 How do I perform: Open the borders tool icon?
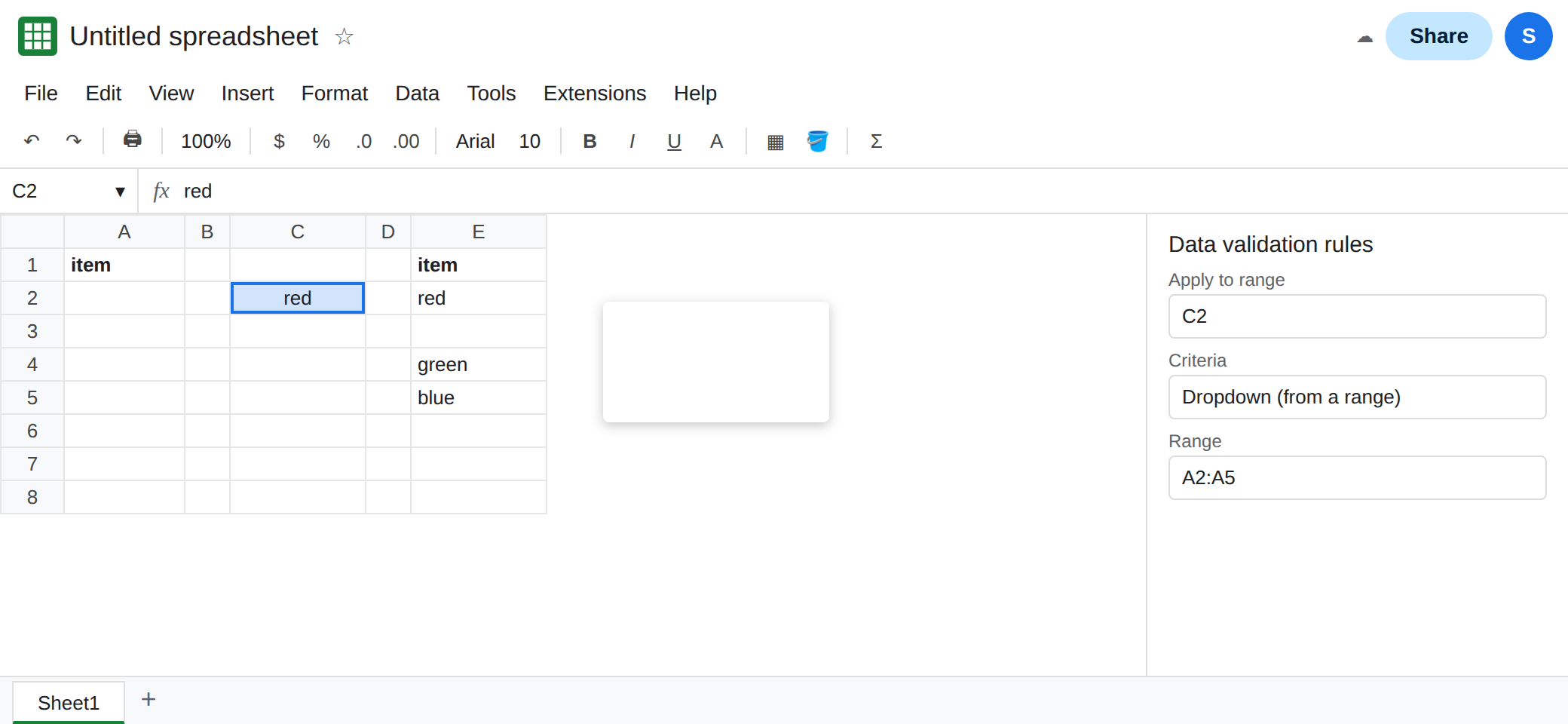point(775,142)
